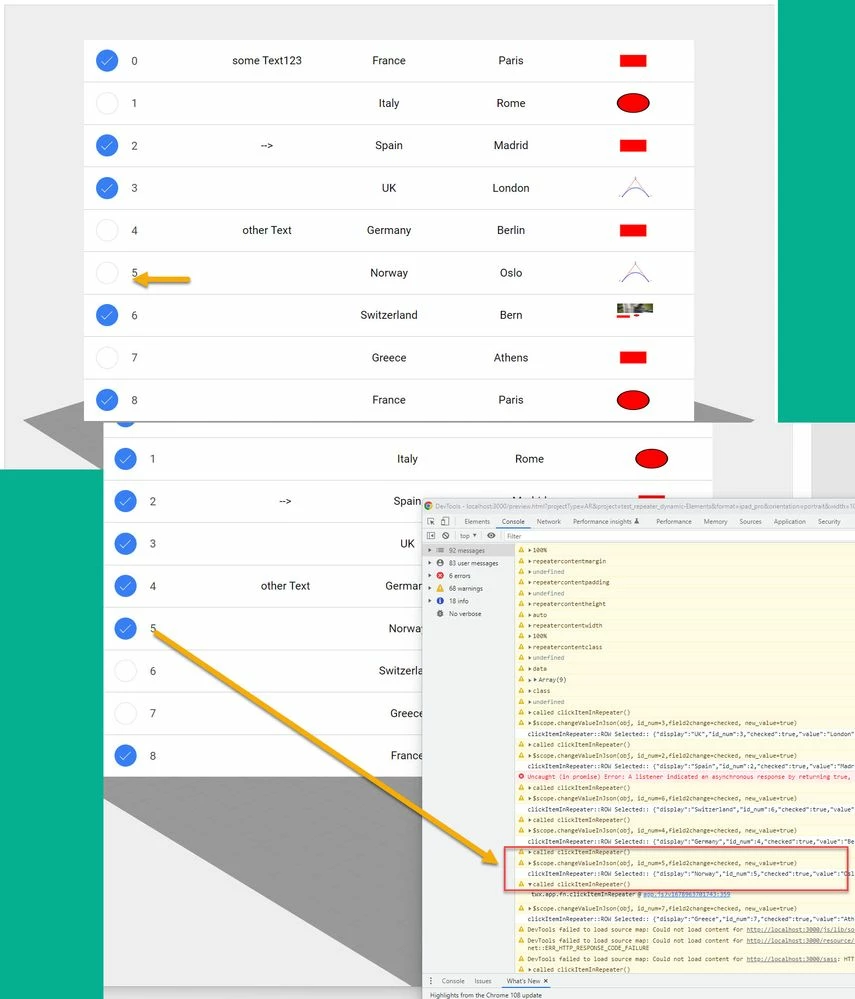855x999 pixels.
Task: Click the red rectangle image in top row 0
Action: 633,61
